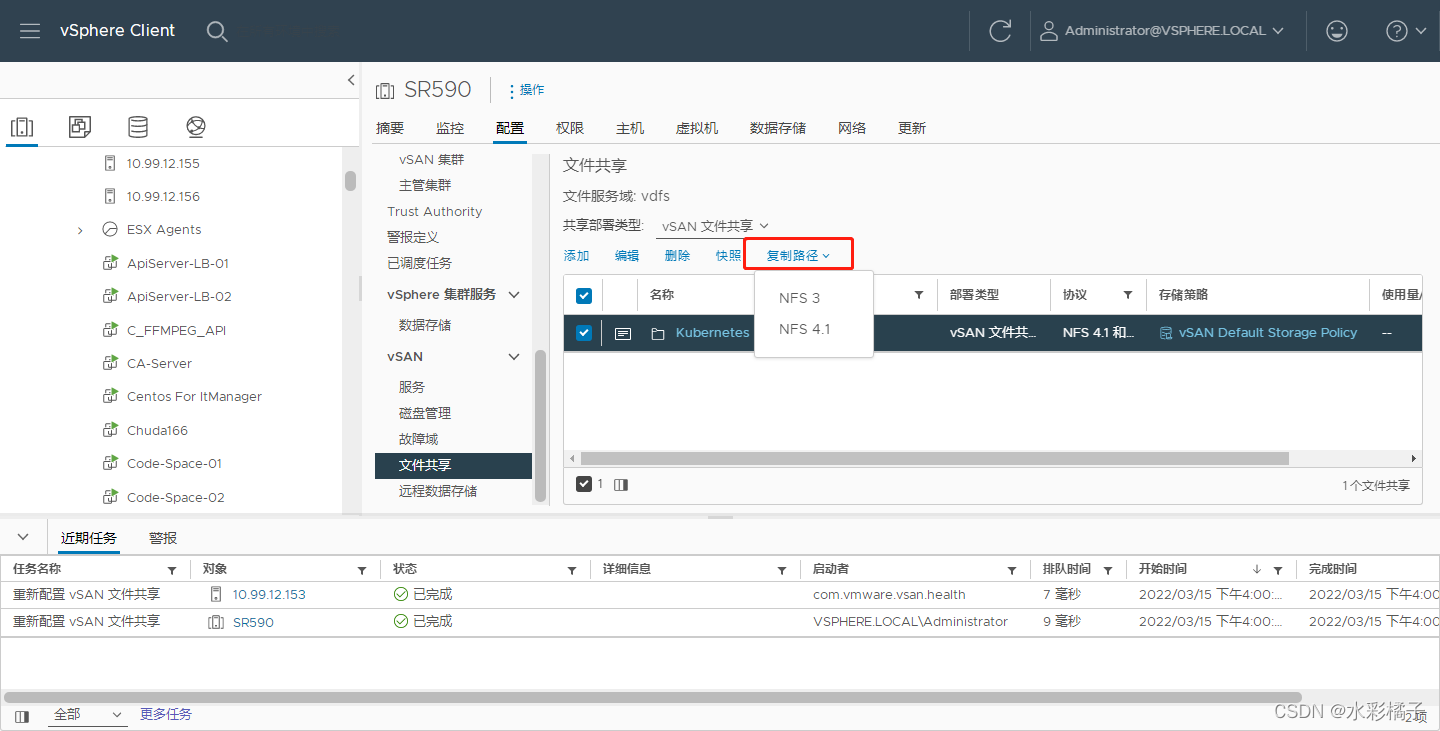Open the hamburger navigation menu

click(x=30, y=31)
